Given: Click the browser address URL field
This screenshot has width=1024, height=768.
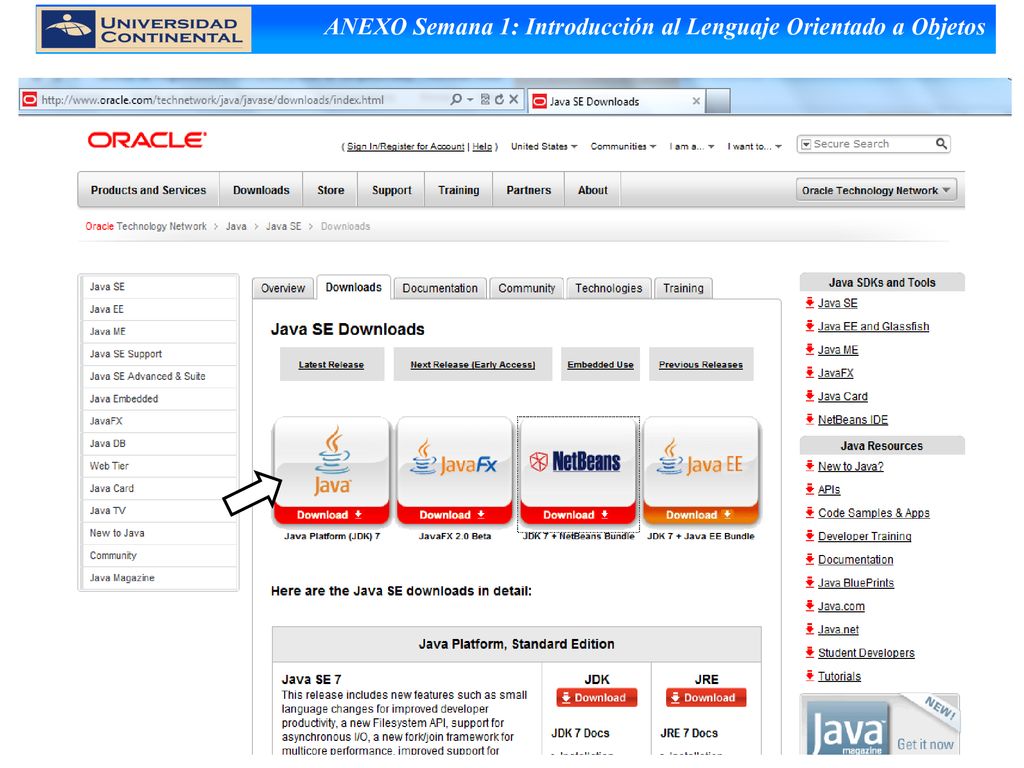Looking at the screenshot, I should point(242,100).
